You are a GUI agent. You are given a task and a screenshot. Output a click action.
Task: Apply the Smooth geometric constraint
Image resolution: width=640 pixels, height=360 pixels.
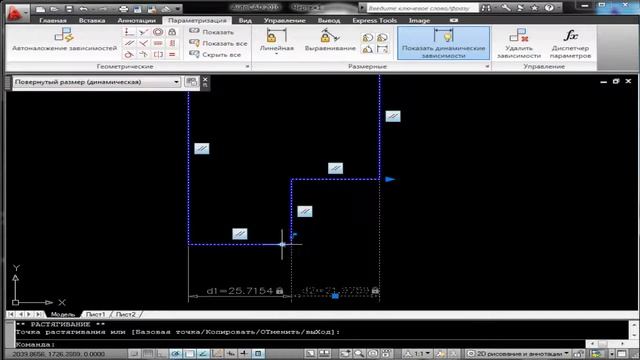tap(143, 54)
